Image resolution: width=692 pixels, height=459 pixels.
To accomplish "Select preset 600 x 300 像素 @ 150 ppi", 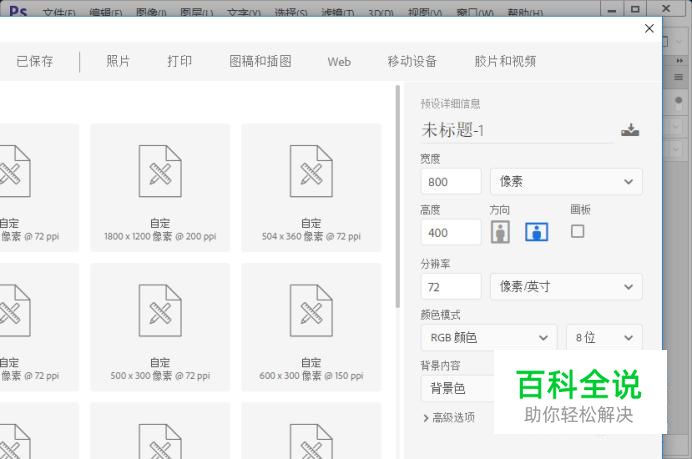I will coord(311,327).
